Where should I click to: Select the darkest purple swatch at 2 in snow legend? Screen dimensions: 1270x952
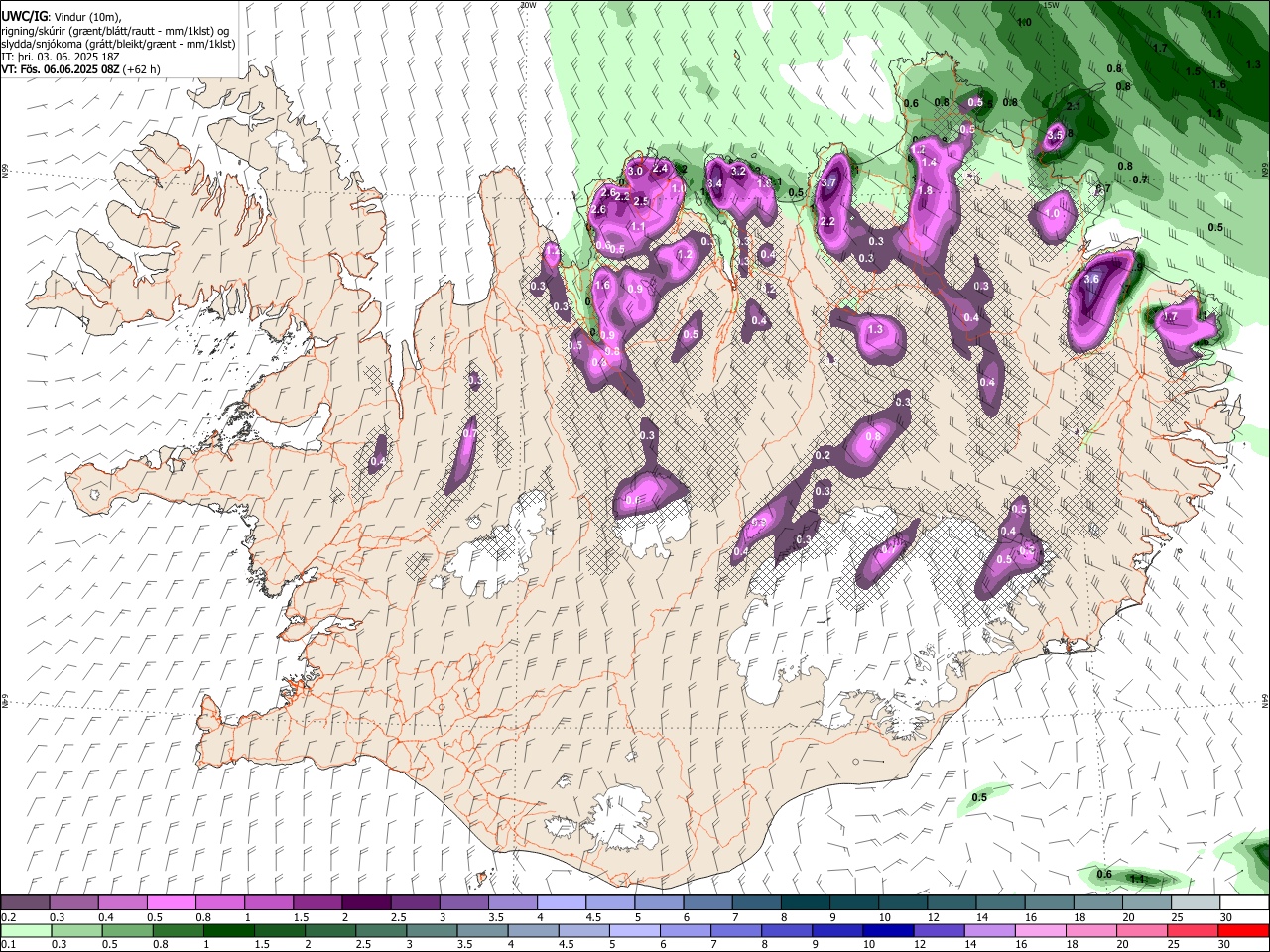click(x=366, y=903)
